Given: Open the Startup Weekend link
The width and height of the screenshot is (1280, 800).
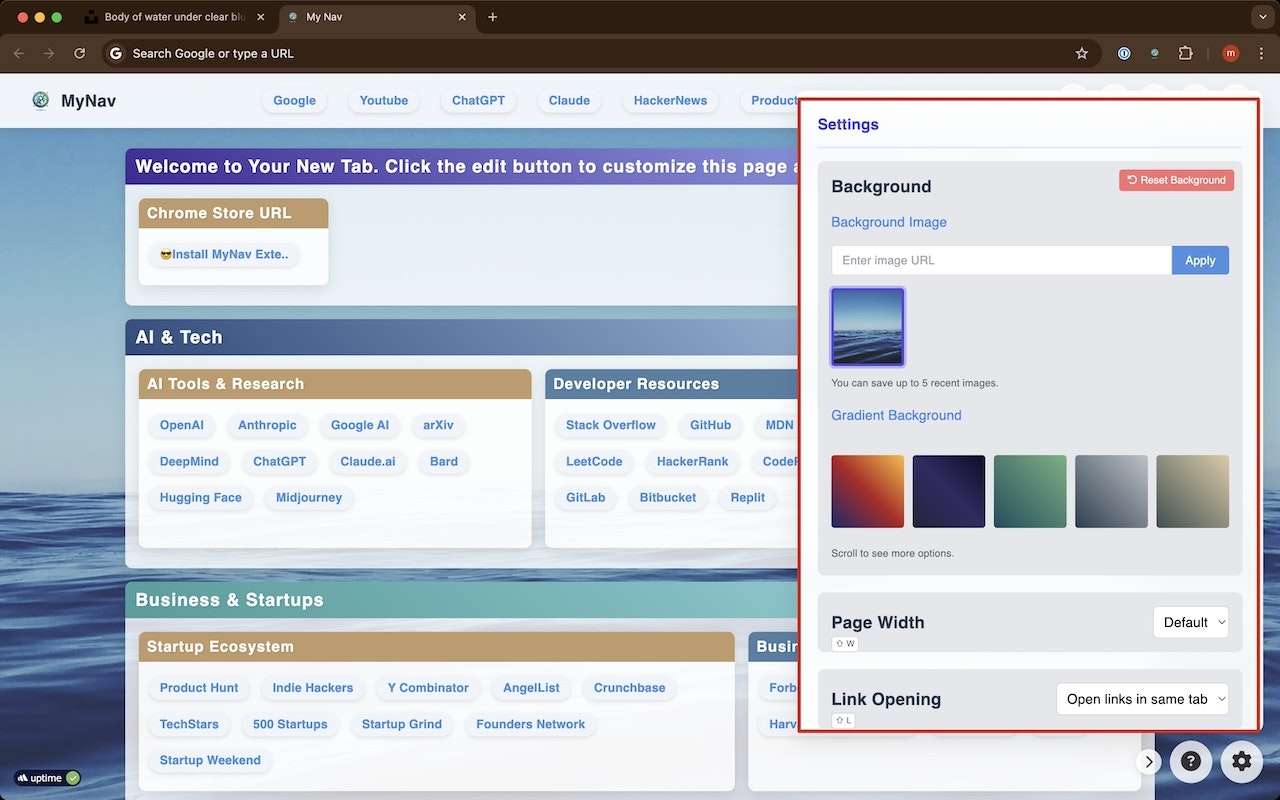Looking at the screenshot, I should coord(210,760).
